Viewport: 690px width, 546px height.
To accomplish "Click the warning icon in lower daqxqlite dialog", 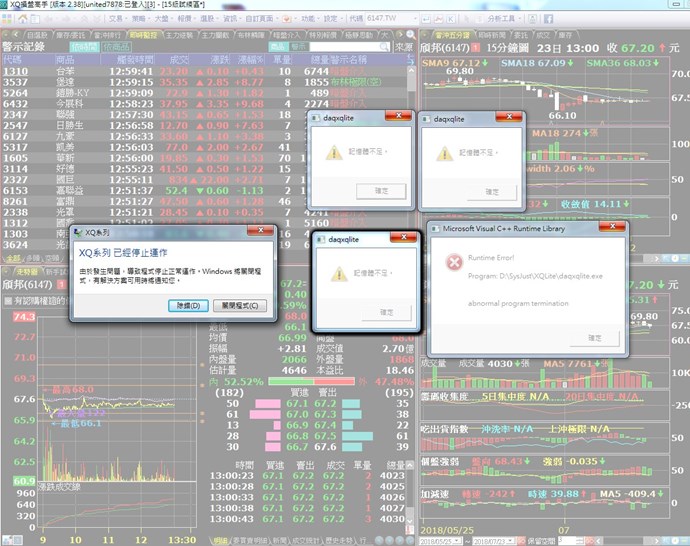I will [339, 274].
